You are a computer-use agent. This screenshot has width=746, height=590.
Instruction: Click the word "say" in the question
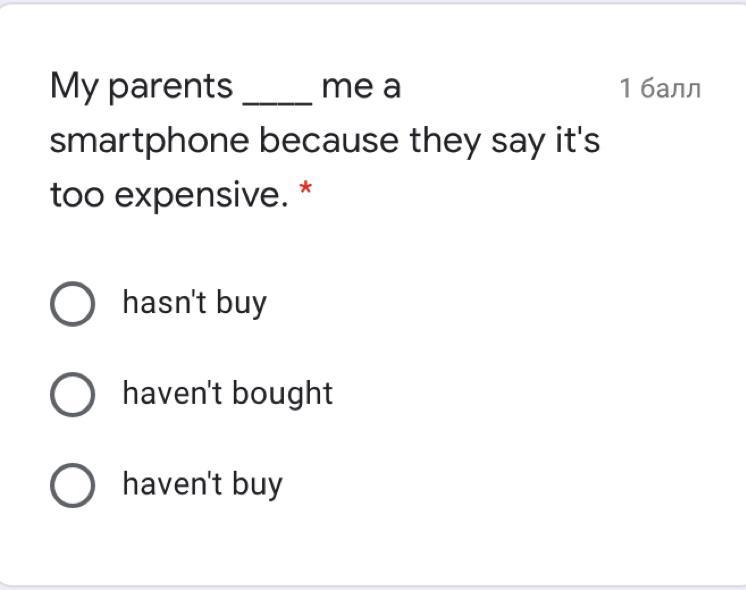[x=516, y=142]
